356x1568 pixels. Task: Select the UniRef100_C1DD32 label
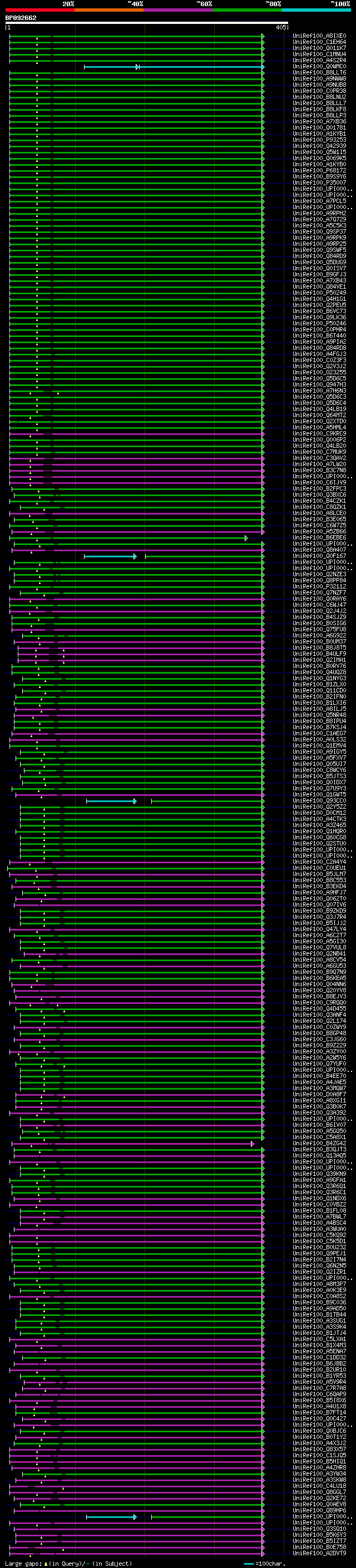319,1358
